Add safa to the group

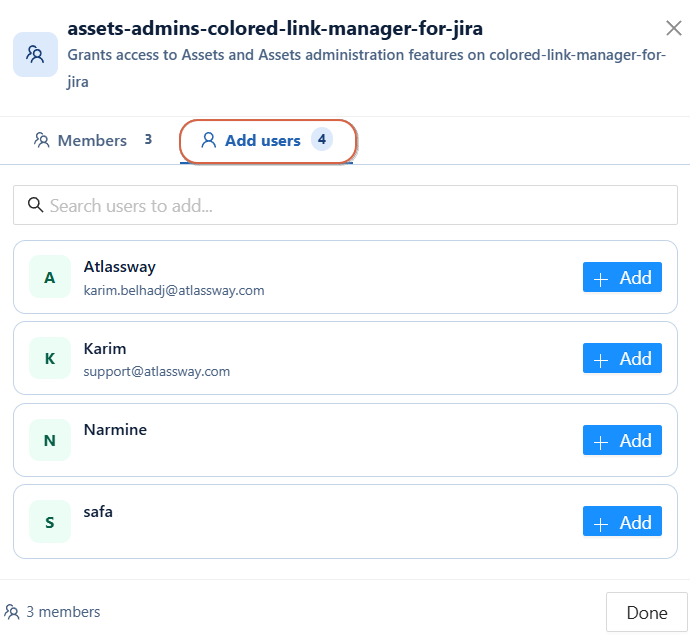(622, 521)
